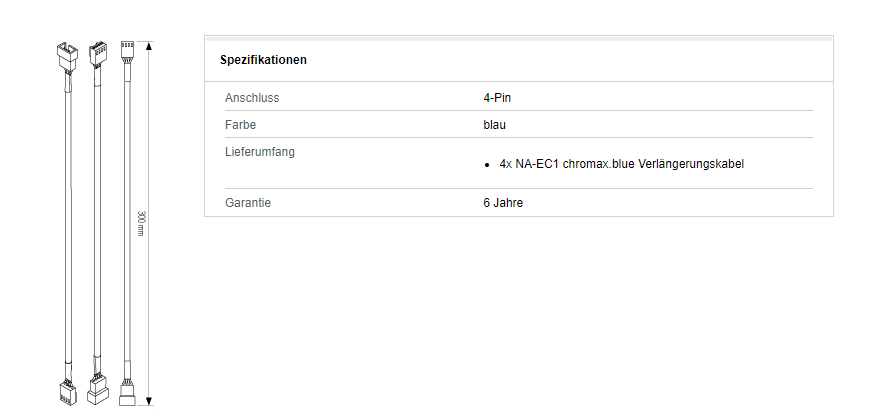This screenshot has width=882, height=418.
Task: Select the Garantie label
Action: pyautogui.click(x=248, y=203)
